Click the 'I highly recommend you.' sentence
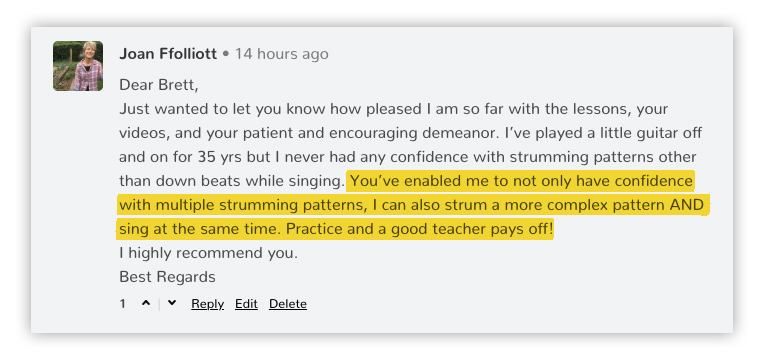 point(208,254)
